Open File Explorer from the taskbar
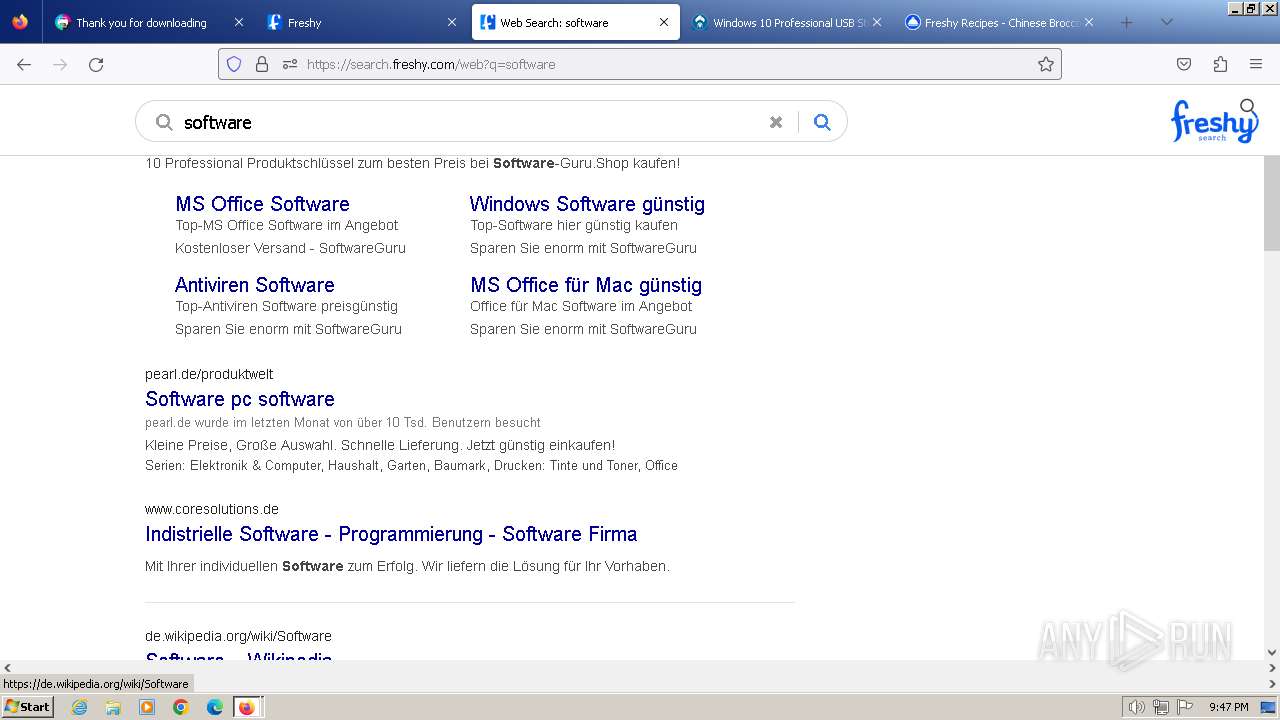The width and height of the screenshot is (1280, 720). 113,707
